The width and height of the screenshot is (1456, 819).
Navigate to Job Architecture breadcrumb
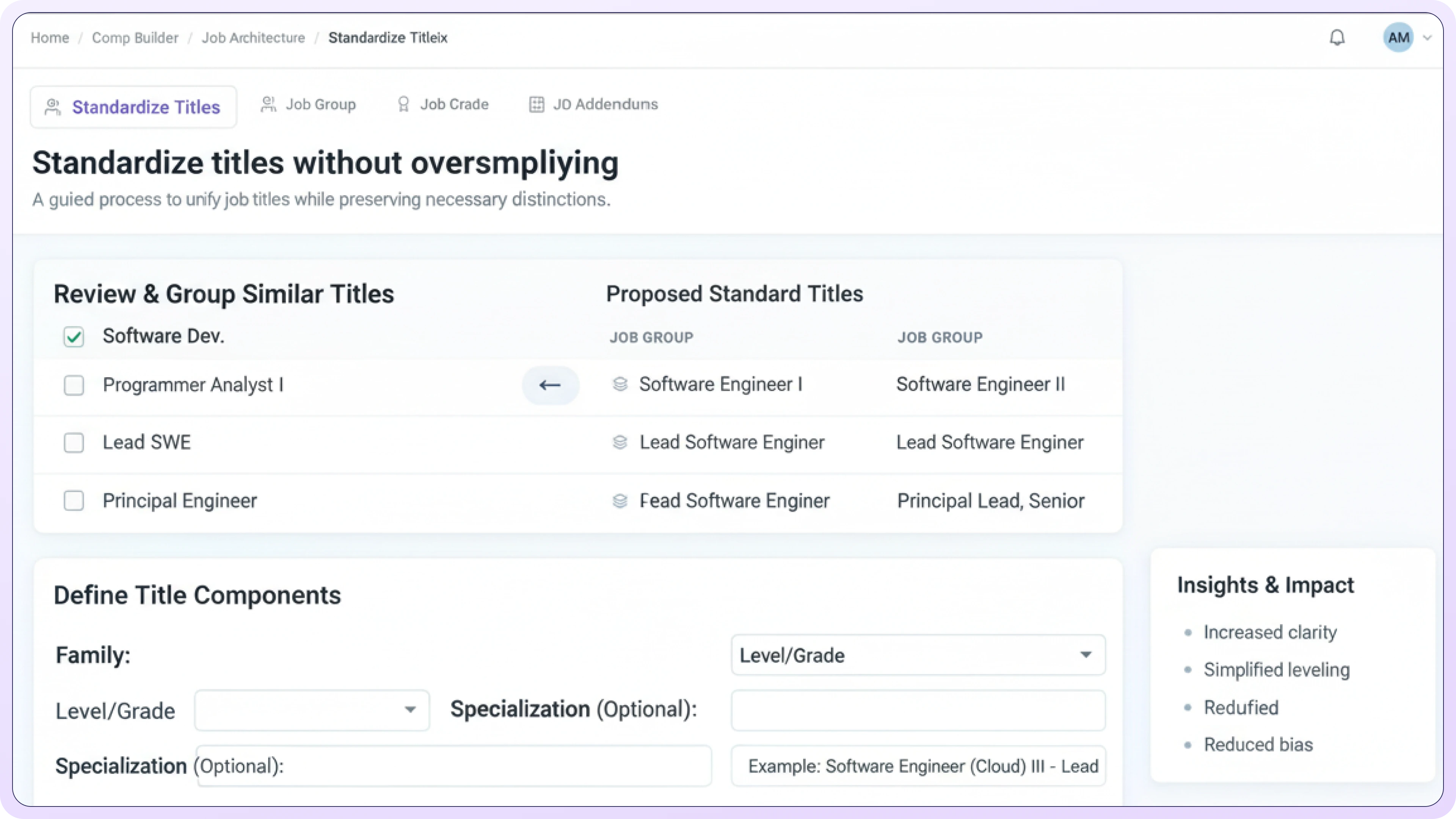[253, 38]
